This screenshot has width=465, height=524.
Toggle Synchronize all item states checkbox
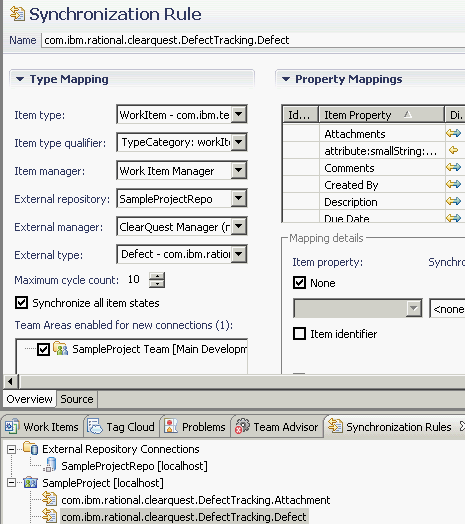pos(21,303)
